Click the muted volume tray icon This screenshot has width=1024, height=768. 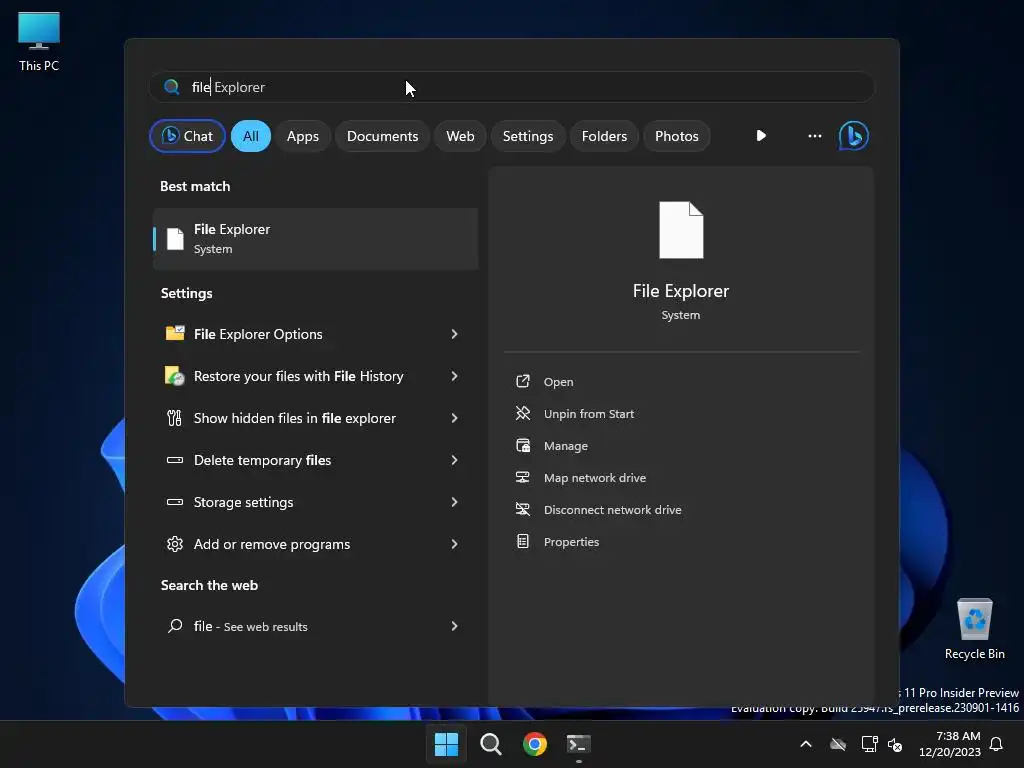[x=895, y=744]
